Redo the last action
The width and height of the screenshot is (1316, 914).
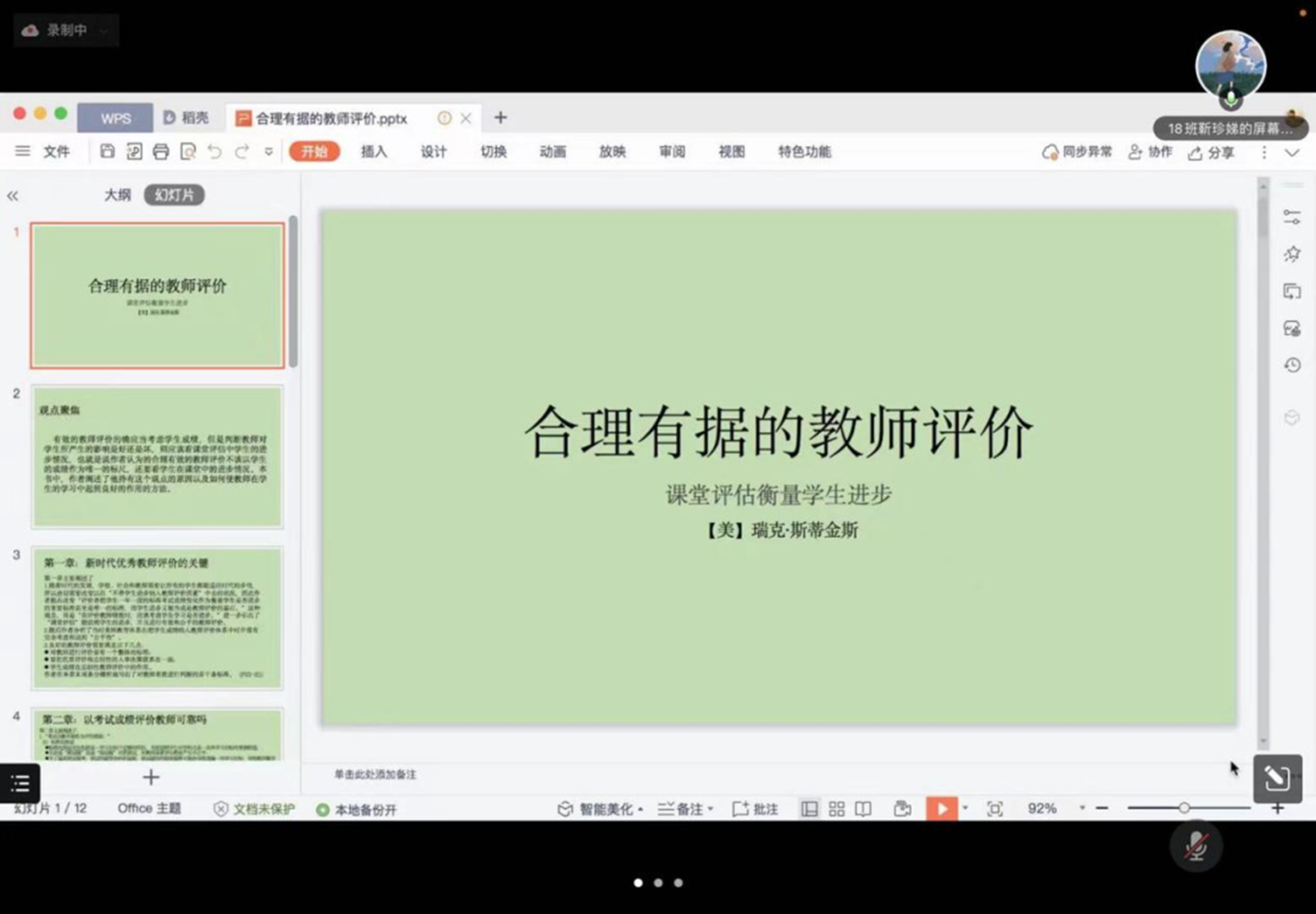(242, 151)
